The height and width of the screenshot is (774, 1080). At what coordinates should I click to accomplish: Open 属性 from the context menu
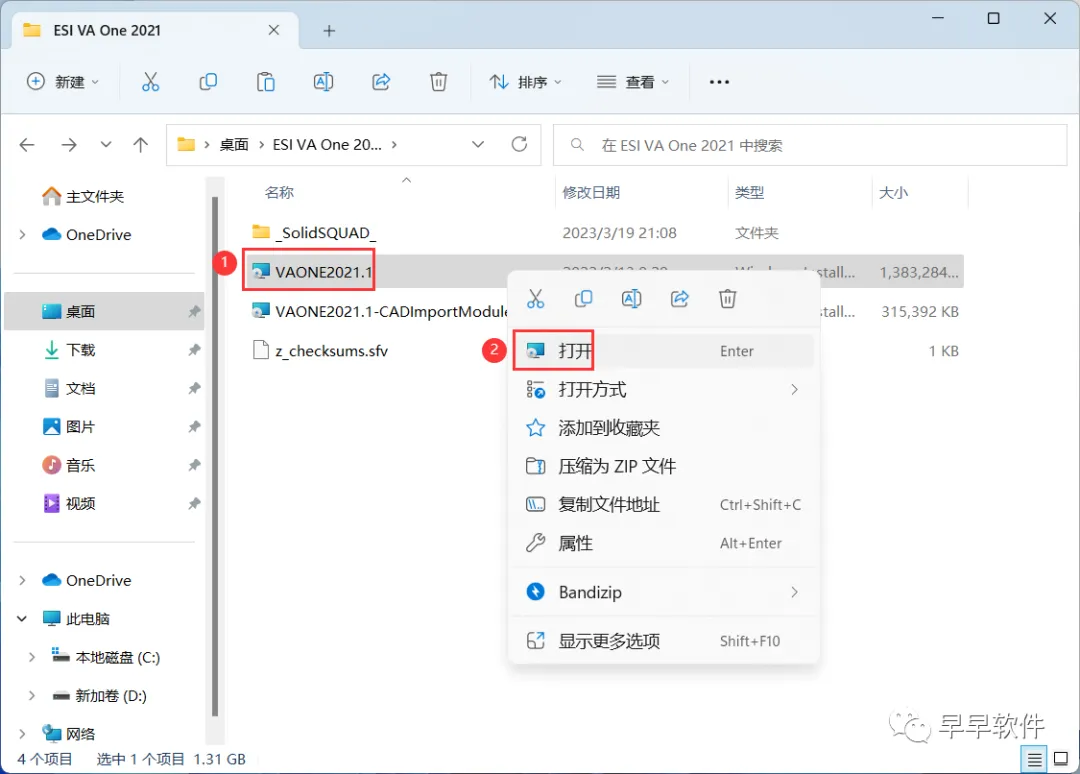(x=663, y=543)
